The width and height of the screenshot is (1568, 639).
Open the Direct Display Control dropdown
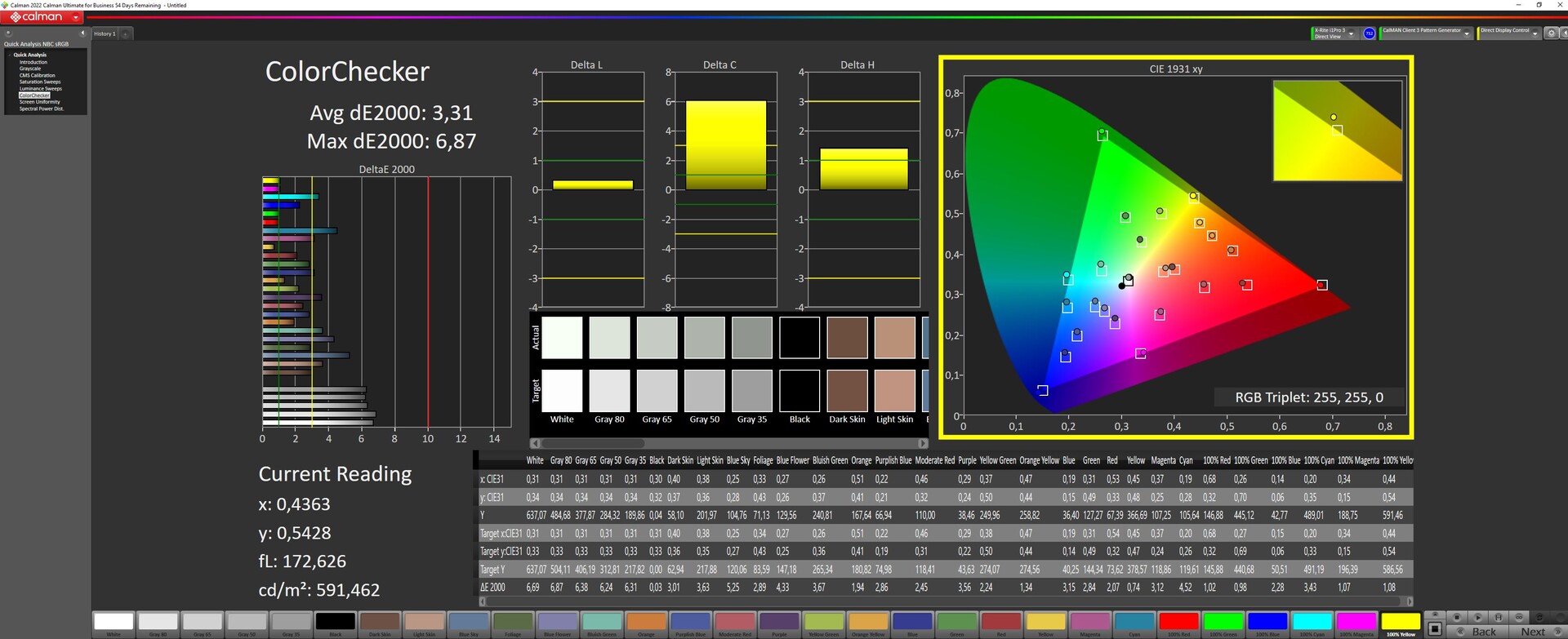1535,33
